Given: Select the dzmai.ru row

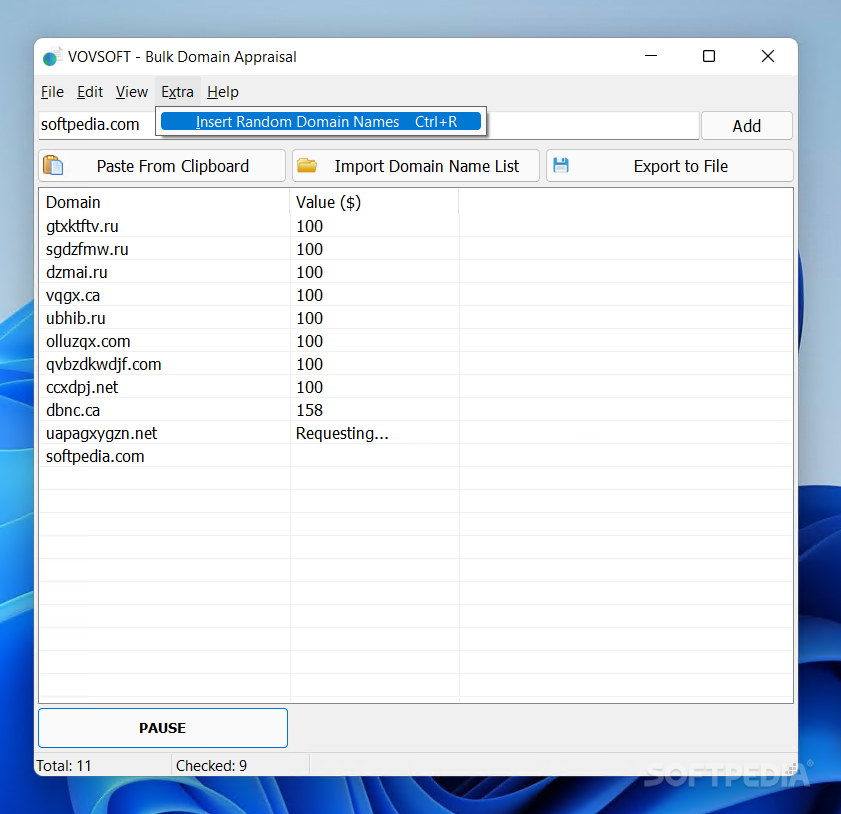Looking at the screenshot, I should [416, 272].
